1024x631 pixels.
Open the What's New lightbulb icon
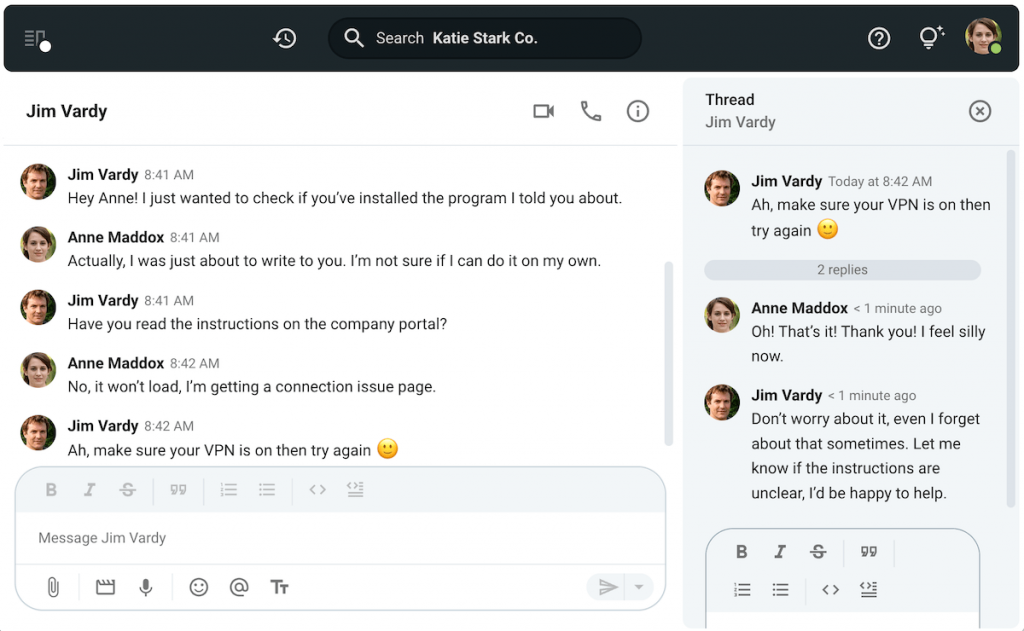point(931,38)
